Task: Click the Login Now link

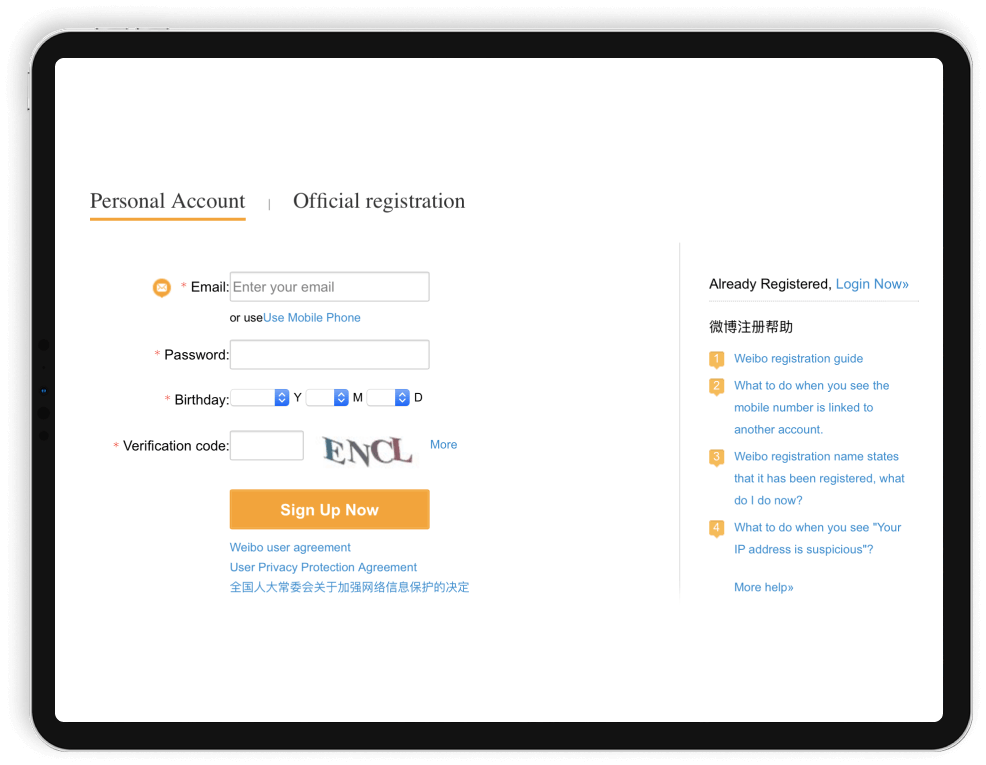Action: 872,284
